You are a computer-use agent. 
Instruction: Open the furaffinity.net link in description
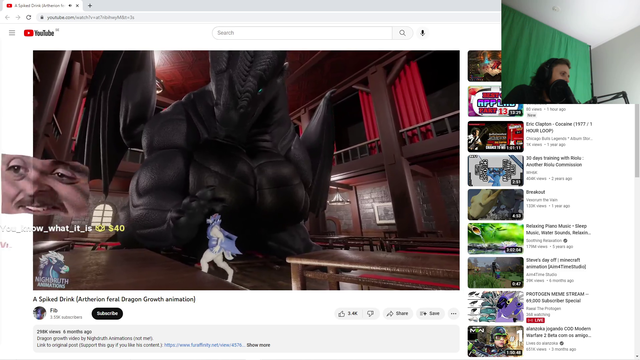204,345
